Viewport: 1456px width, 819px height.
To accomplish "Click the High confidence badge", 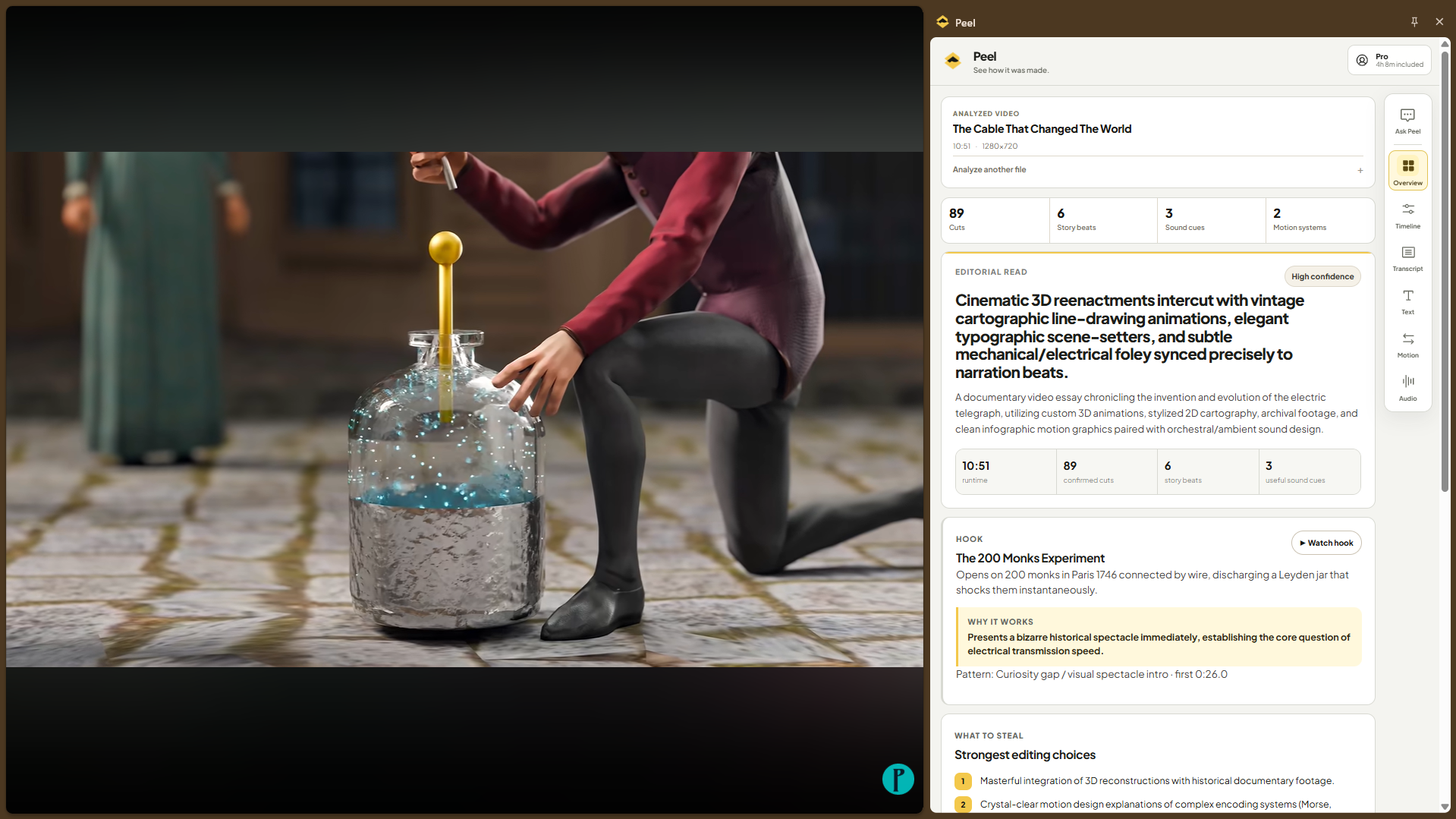I will (1322, 277).
